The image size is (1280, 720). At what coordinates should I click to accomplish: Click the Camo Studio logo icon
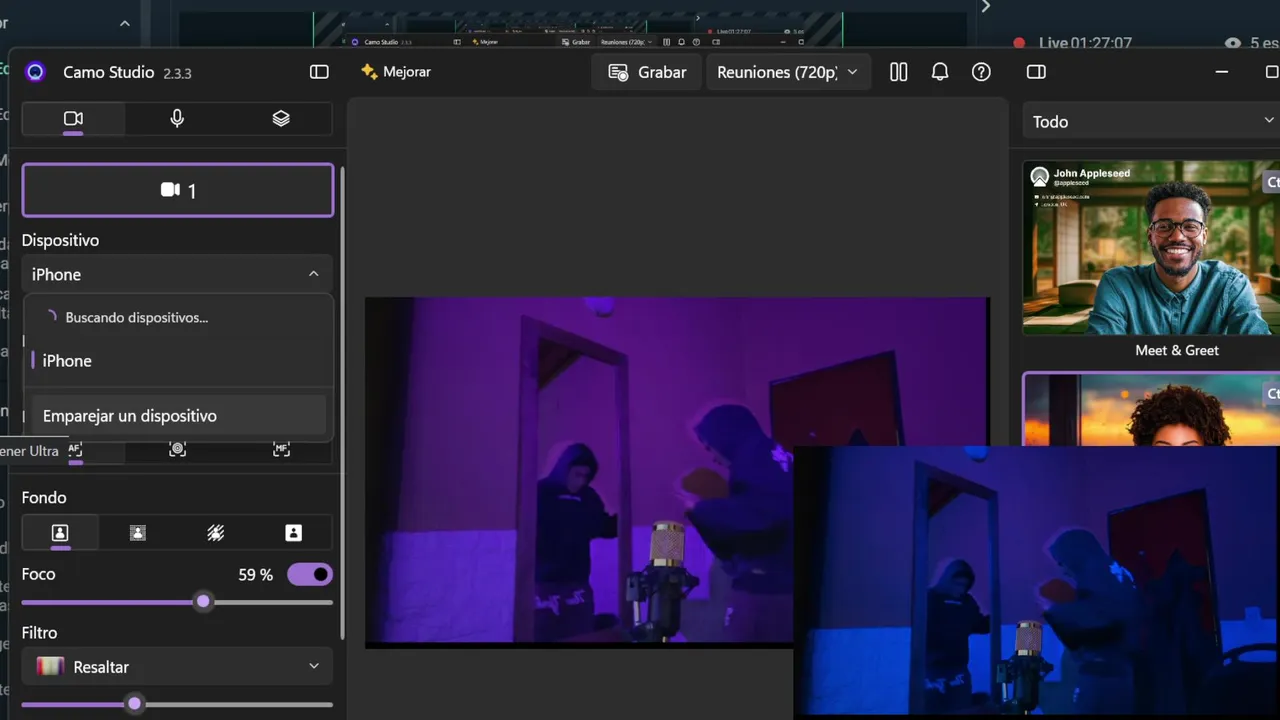[35, 72]
